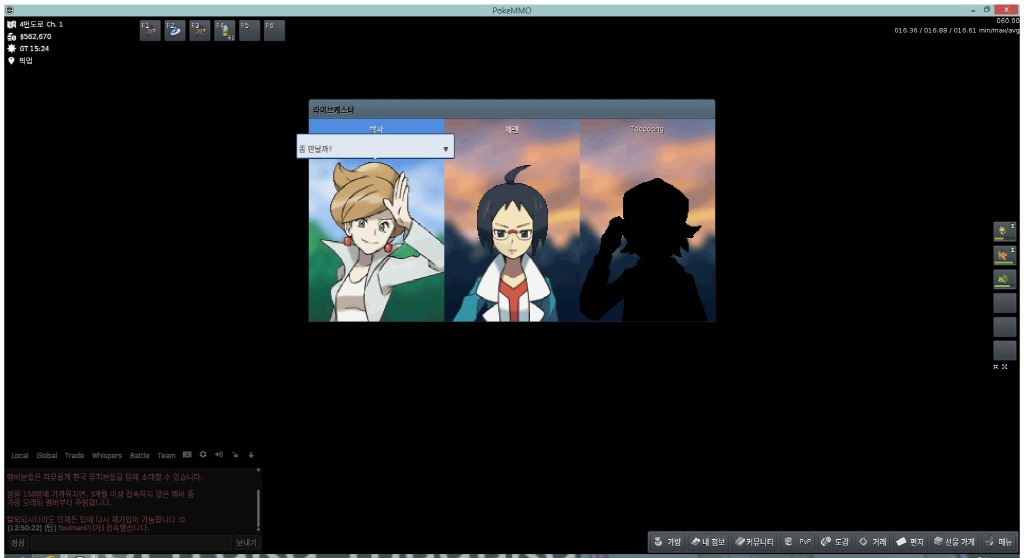Click the 보내기 send button
Image resolution: width=1024 pixels, height=558 pixels.
point(246,542)
